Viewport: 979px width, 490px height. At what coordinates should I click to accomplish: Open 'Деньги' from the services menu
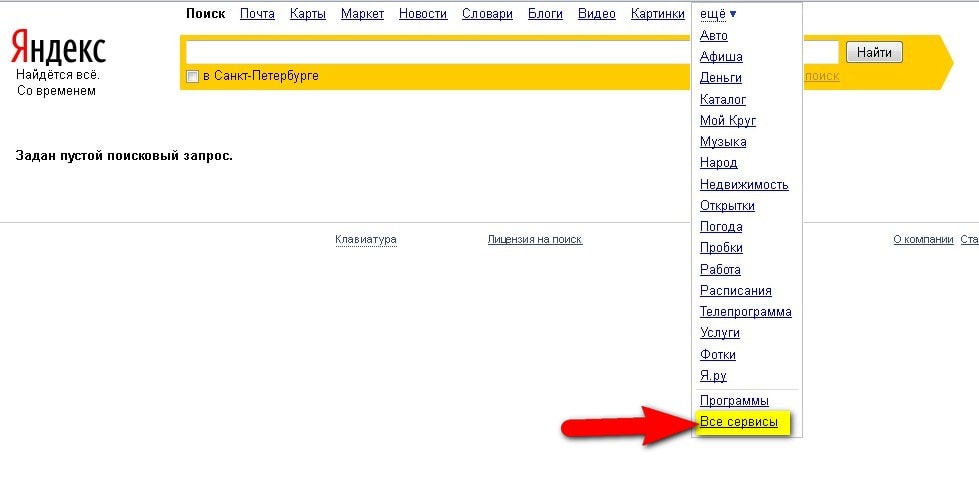[720, 78]
